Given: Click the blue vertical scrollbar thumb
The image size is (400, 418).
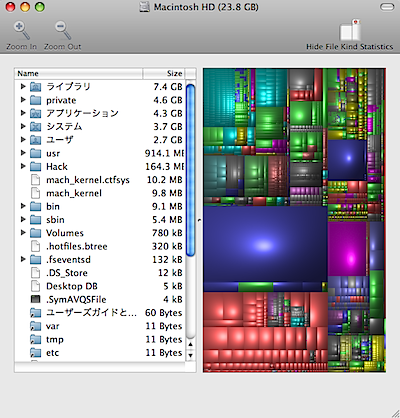Looking at the screenshot, I should tap(190, 170).
